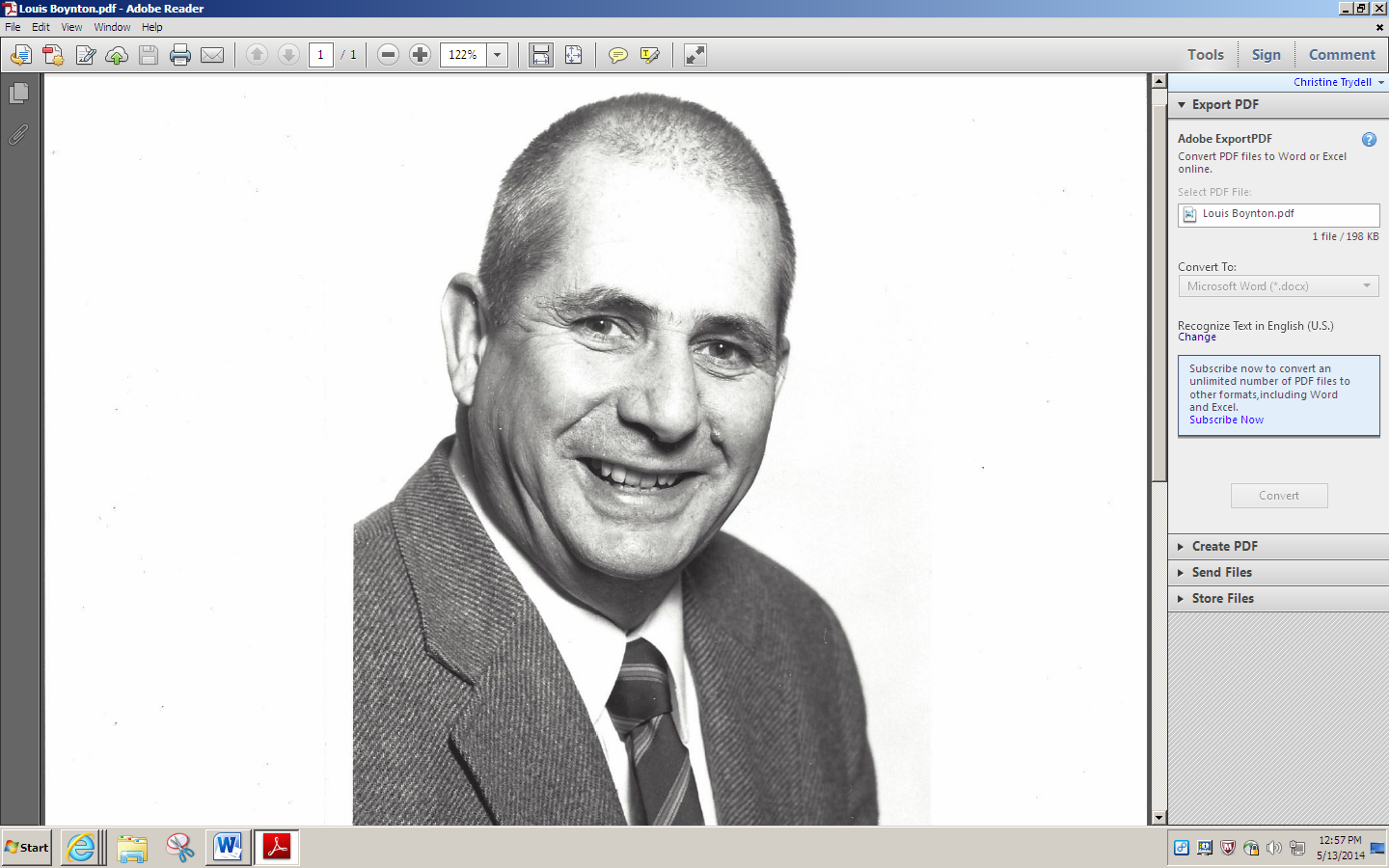The image size is (1389, 868).
Task: Open the Save file icon
Action: point(147,55)
